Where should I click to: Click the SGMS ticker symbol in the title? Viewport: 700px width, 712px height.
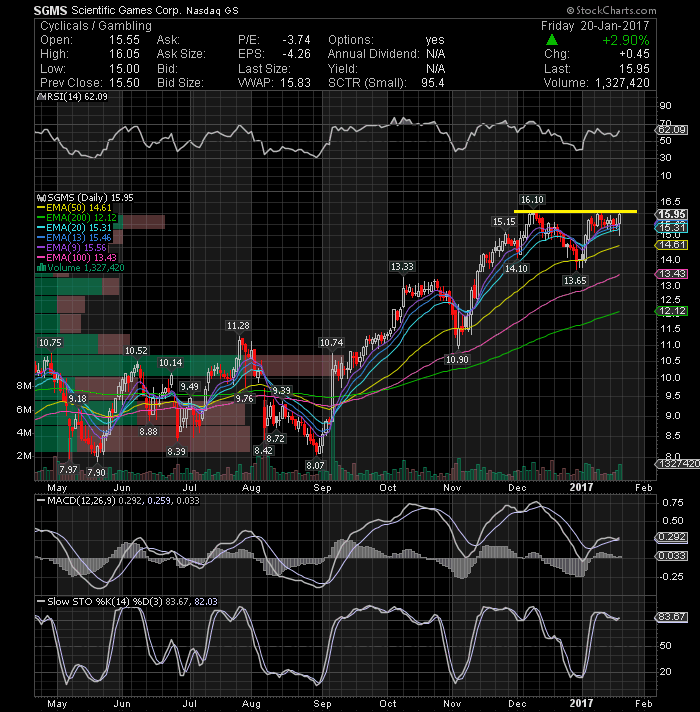[x=50, y=10]
